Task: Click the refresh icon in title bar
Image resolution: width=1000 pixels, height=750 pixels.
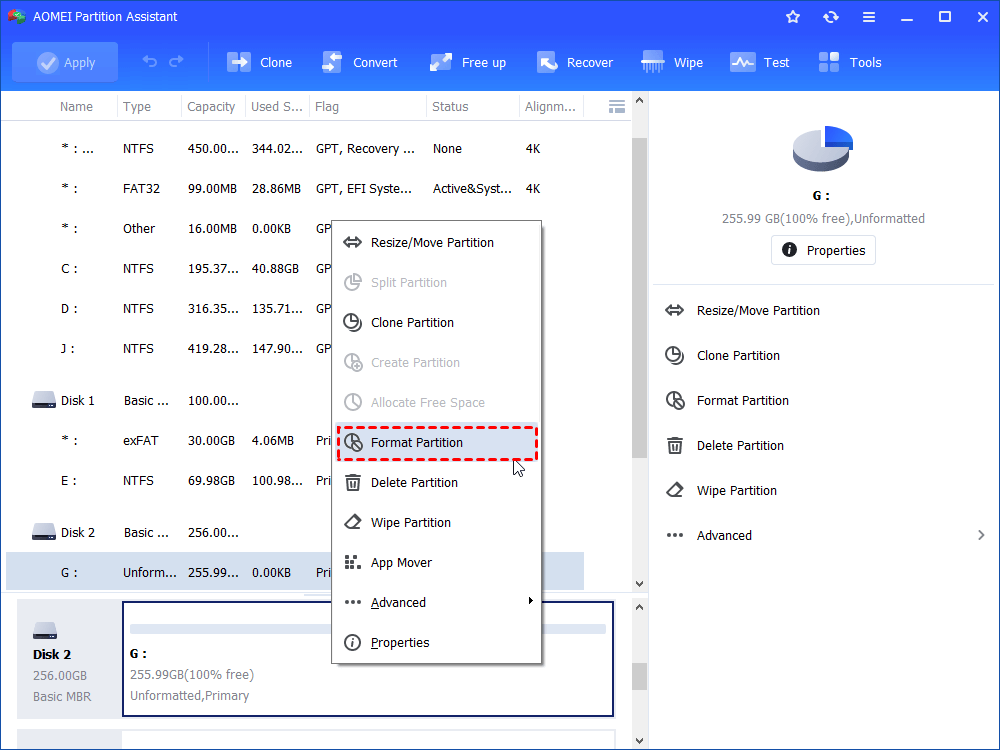Action: pyautogui.click(x=830, y=17)
